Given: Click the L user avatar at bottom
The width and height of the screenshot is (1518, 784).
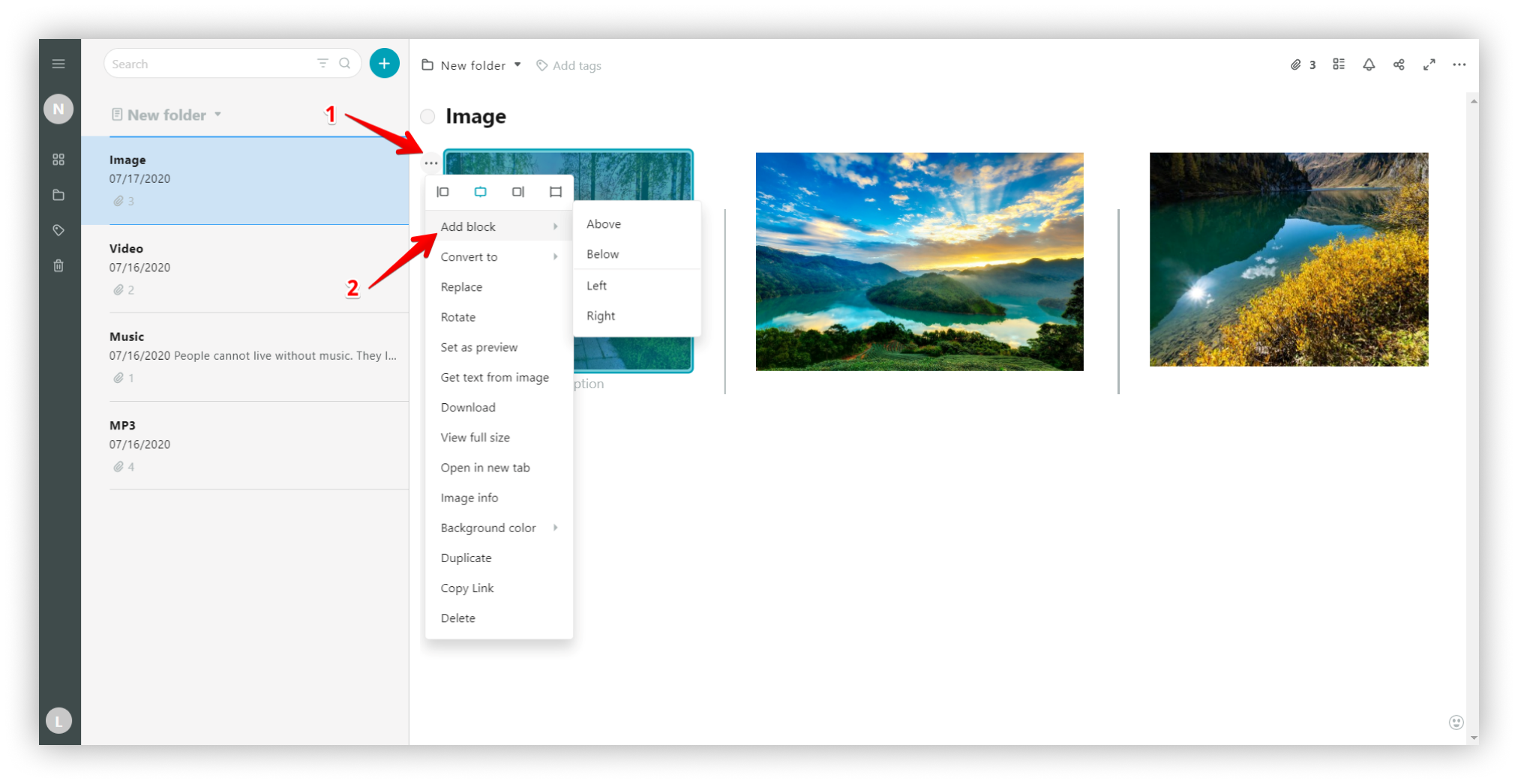Looking at the screenshot, I should click(58, 721).
